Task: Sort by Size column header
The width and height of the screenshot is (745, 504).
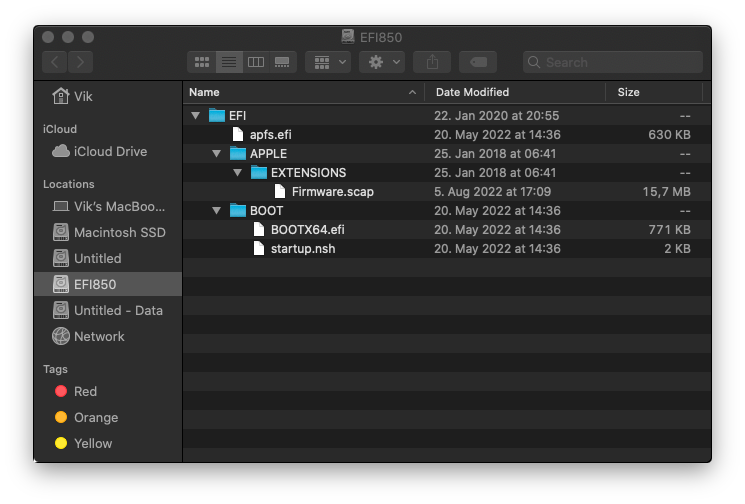Action: tap(654, 92)
